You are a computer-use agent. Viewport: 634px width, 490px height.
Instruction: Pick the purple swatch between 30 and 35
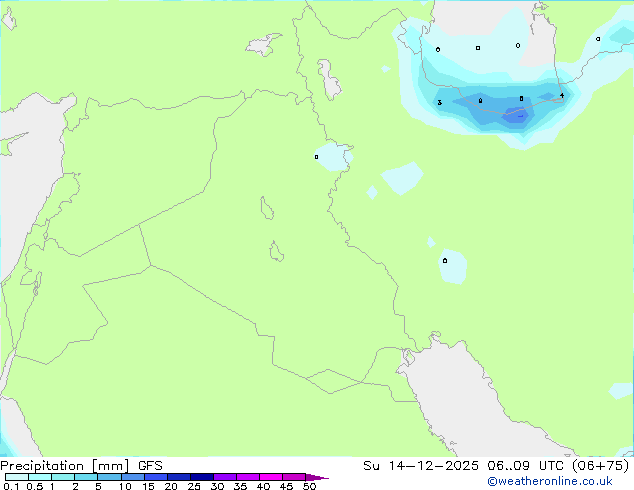225,477
